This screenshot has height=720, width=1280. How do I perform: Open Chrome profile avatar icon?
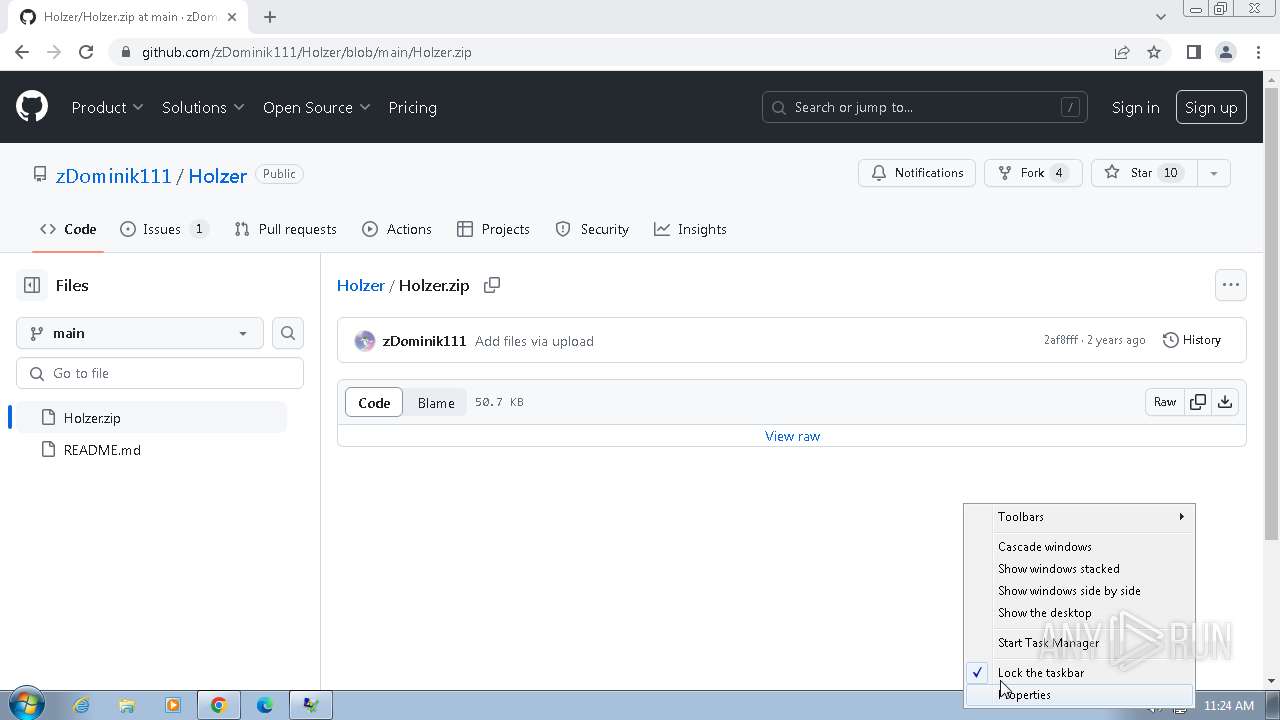pyautogui.click(x=1226, y=52)
